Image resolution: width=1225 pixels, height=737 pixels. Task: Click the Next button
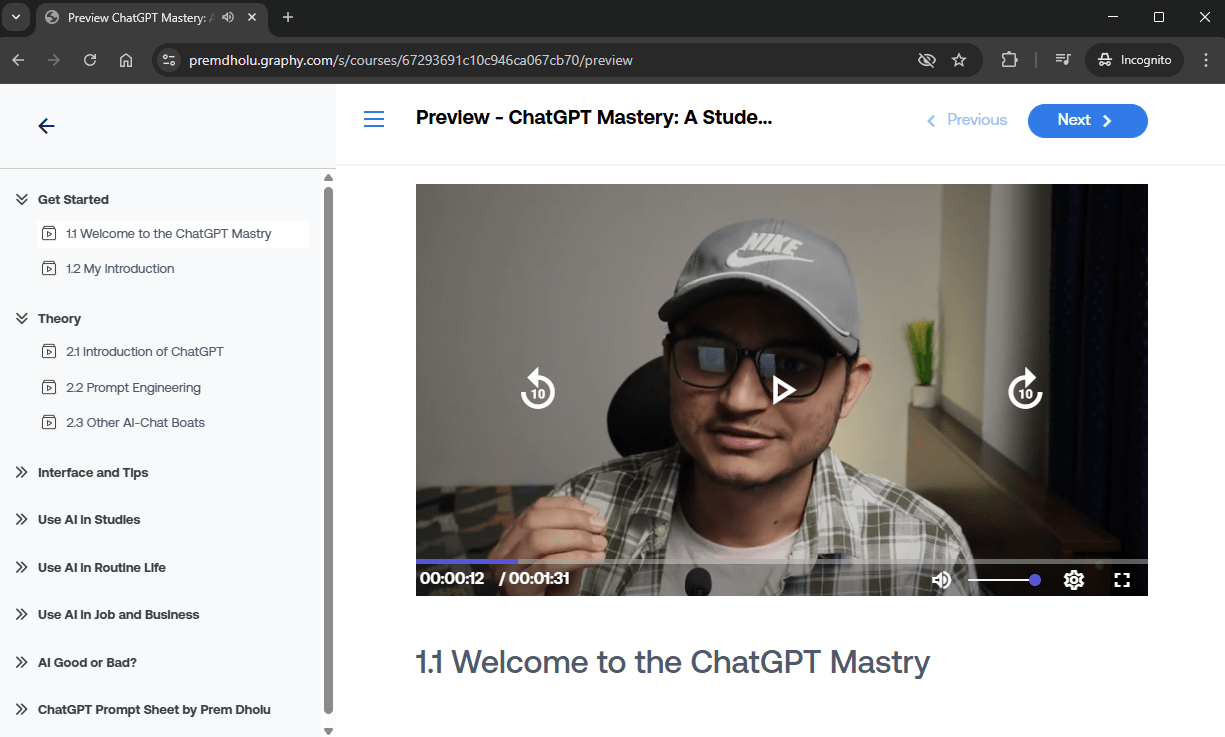tap(1087, 120)
